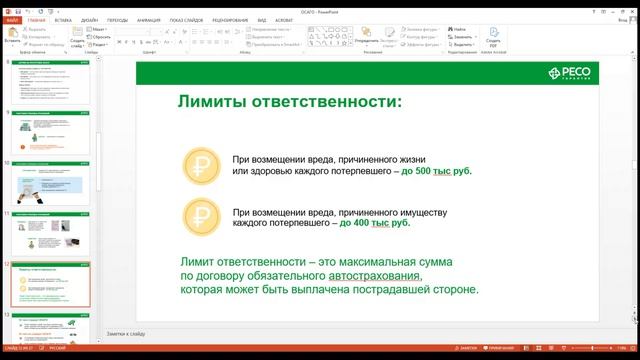
Task: Copy selection with Копировать
Action: pyautogui.click(x=37, y=37)
